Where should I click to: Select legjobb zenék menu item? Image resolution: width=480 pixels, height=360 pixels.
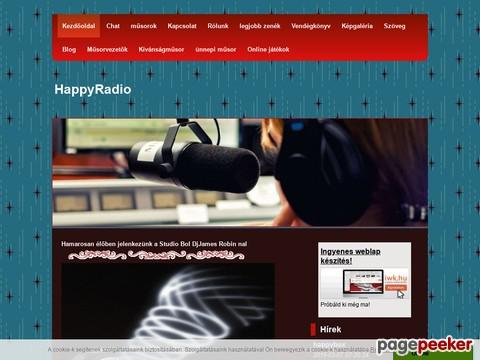[x=260, y=26]
